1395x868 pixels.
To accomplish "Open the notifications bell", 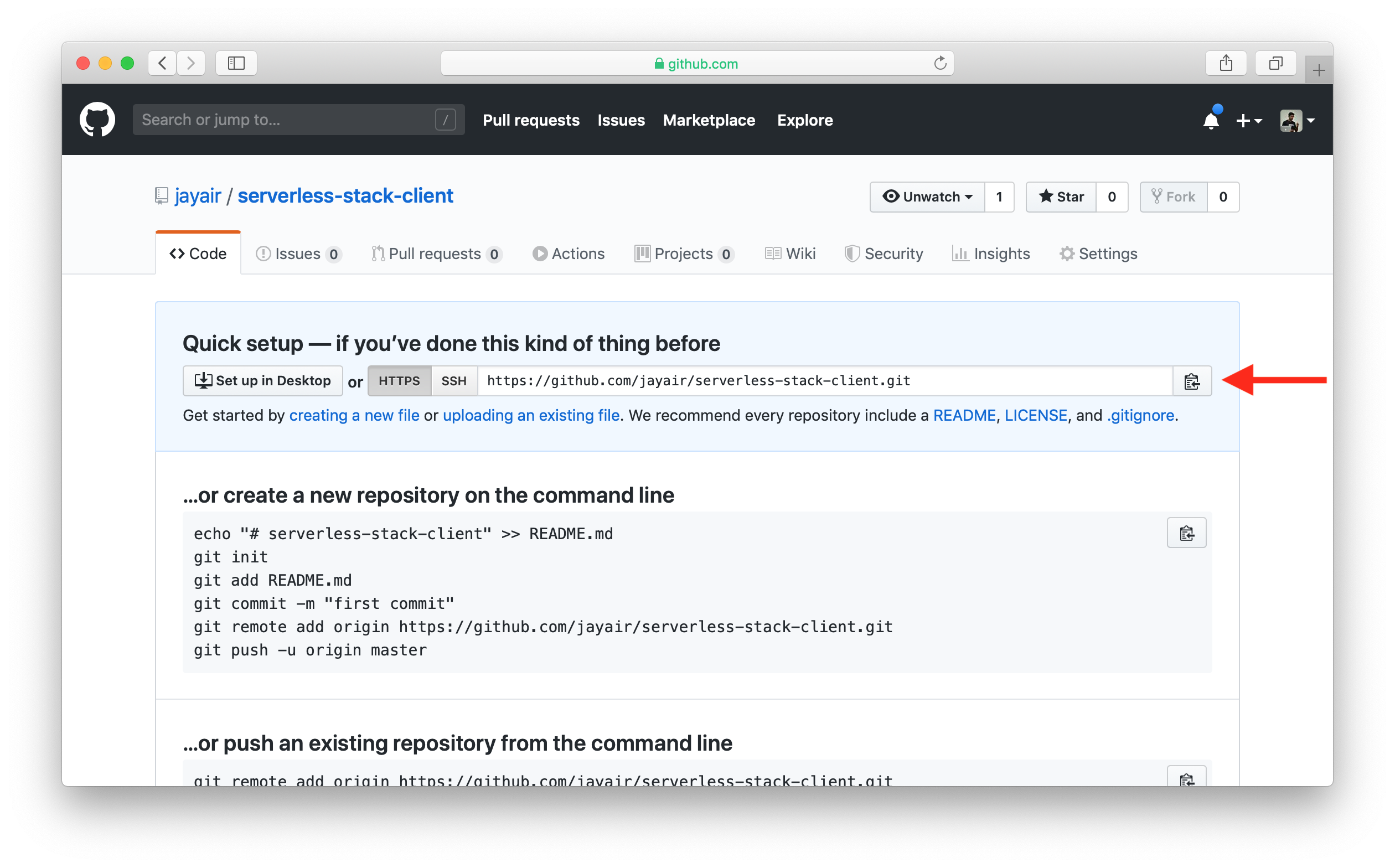I will point(1211,121).
